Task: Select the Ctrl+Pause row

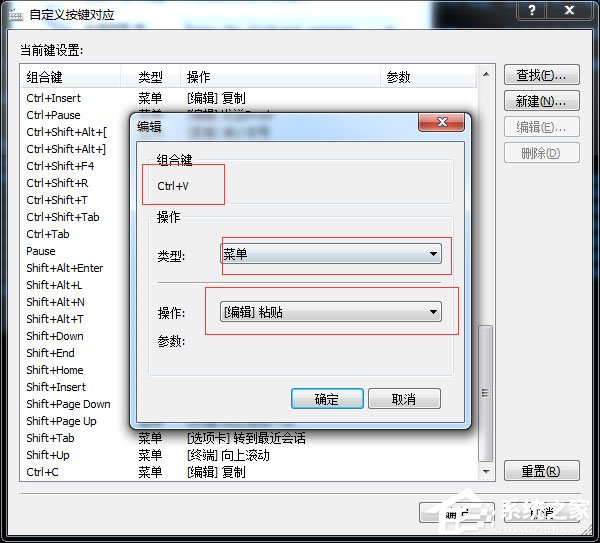Action: (x=53, y=115)
